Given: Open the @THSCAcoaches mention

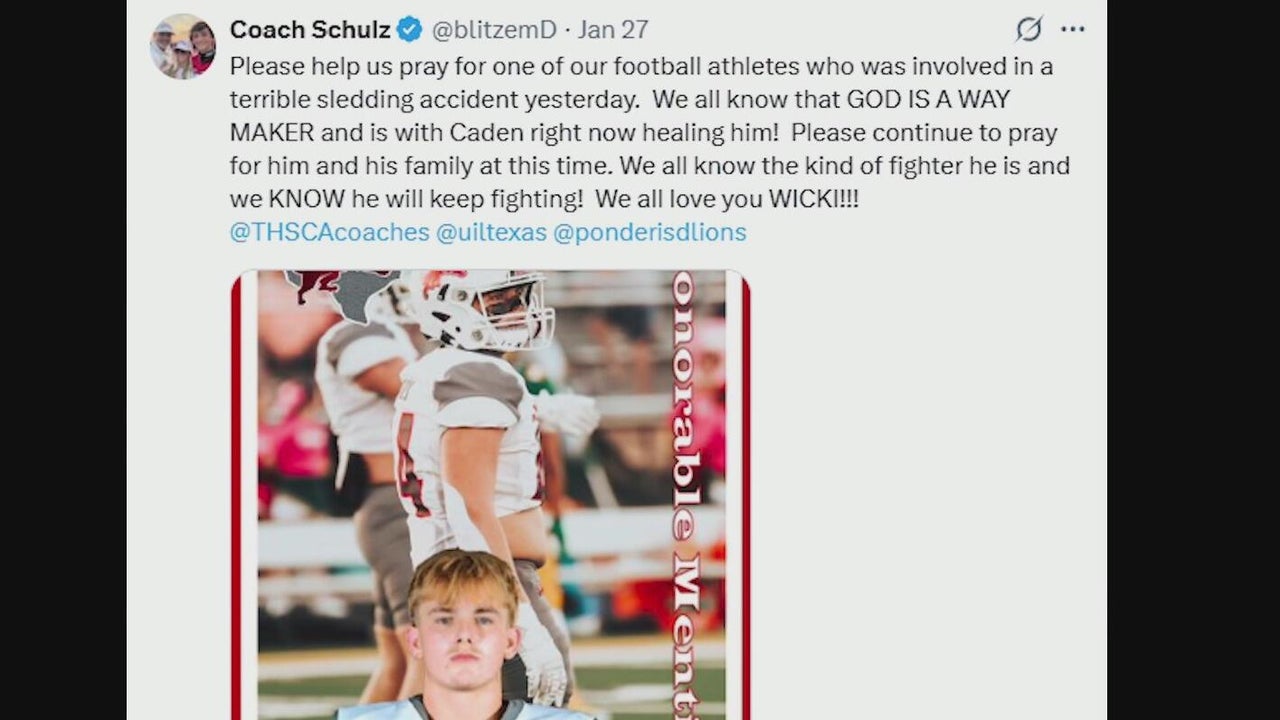Looking at the screenshot, I should click(329, 232).
